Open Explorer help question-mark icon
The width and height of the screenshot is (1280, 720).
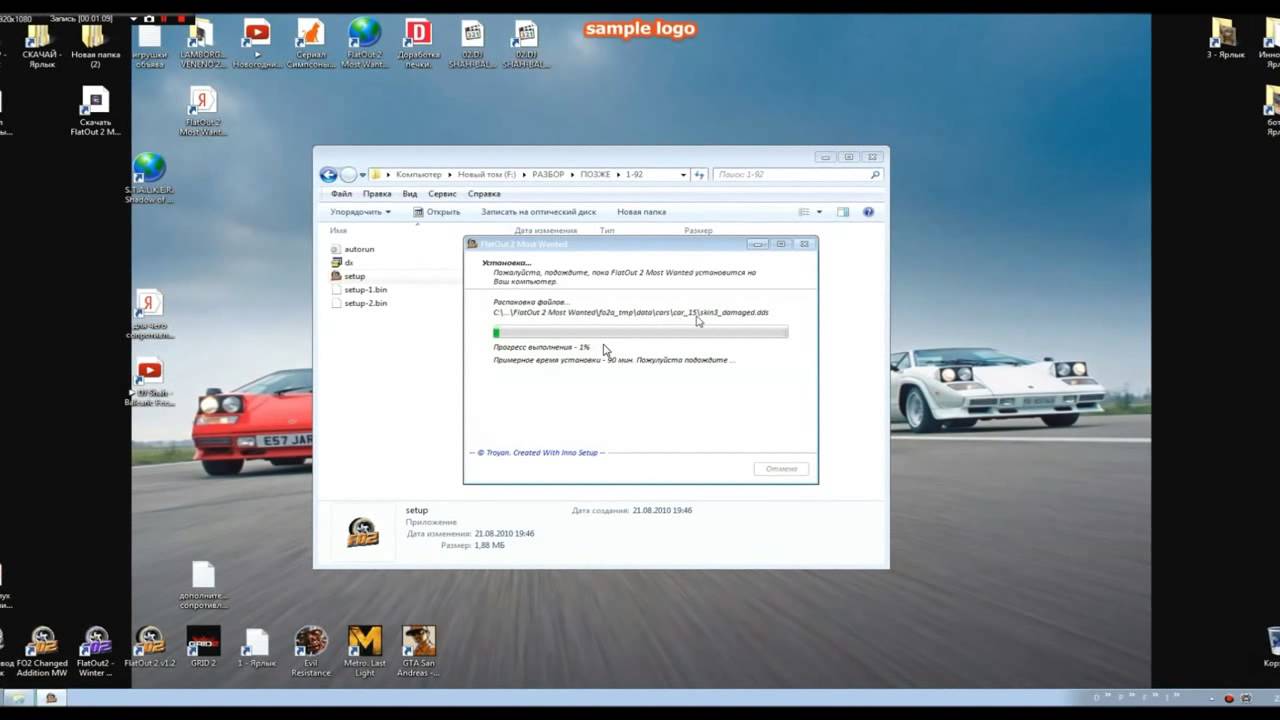tap(868, 212)
